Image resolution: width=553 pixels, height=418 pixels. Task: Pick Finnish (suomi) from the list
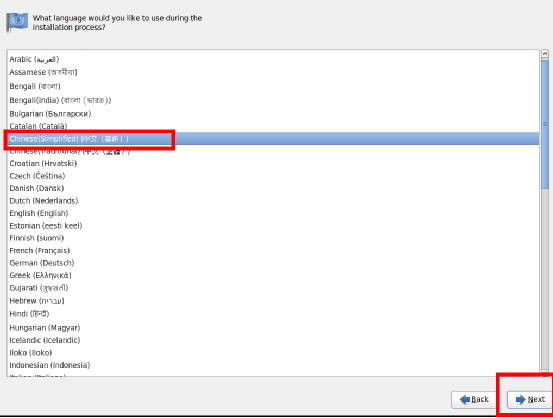click(x=273, y=238)
